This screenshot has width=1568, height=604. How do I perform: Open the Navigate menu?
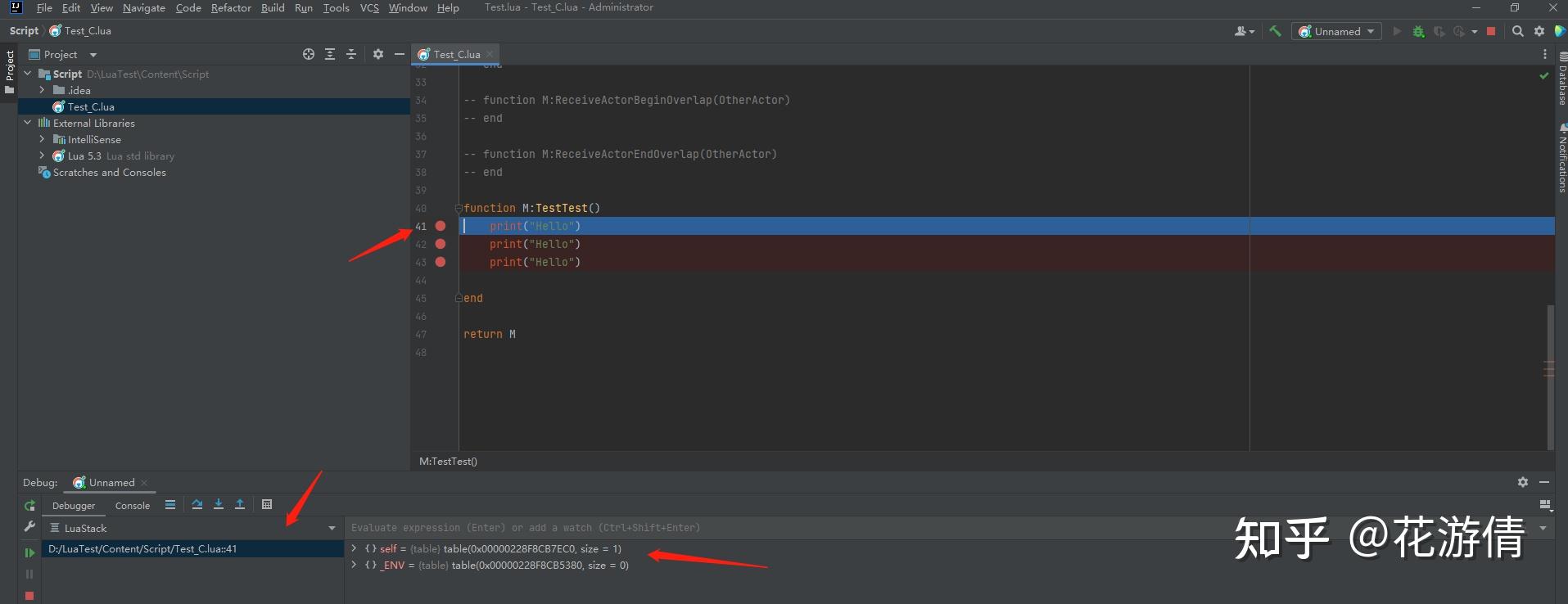point(144,8)
